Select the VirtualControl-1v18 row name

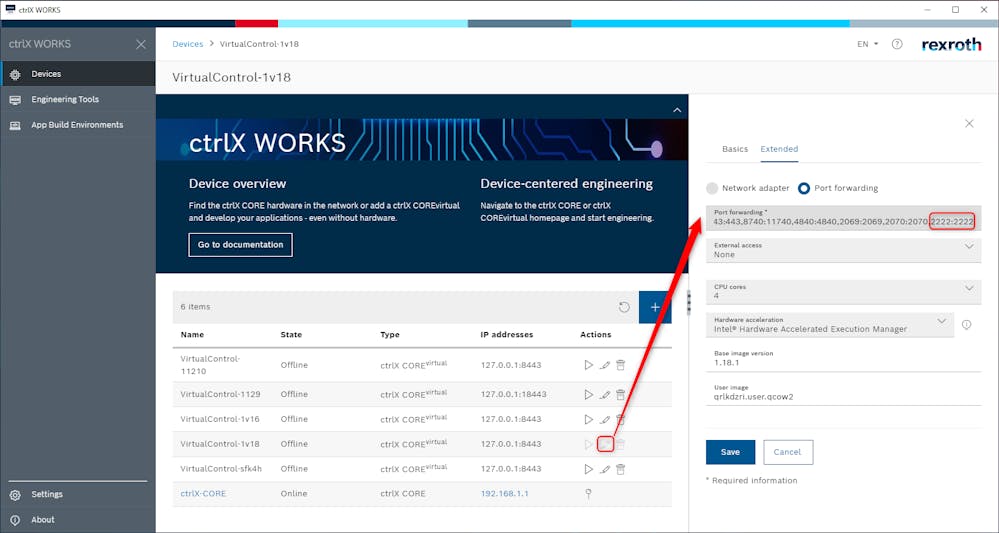(x=220, y=444)
